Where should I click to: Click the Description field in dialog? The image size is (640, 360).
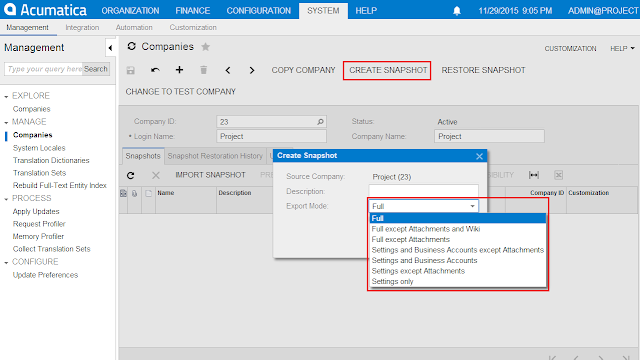424,191
